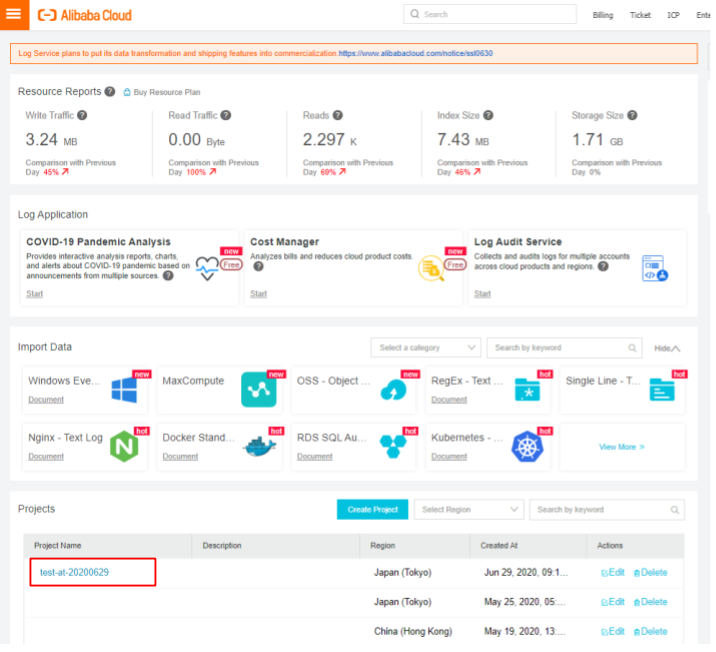Open the orange hamburger navigation menu
This screenshot has height=652, width=716.
click(x=14, y=15)
